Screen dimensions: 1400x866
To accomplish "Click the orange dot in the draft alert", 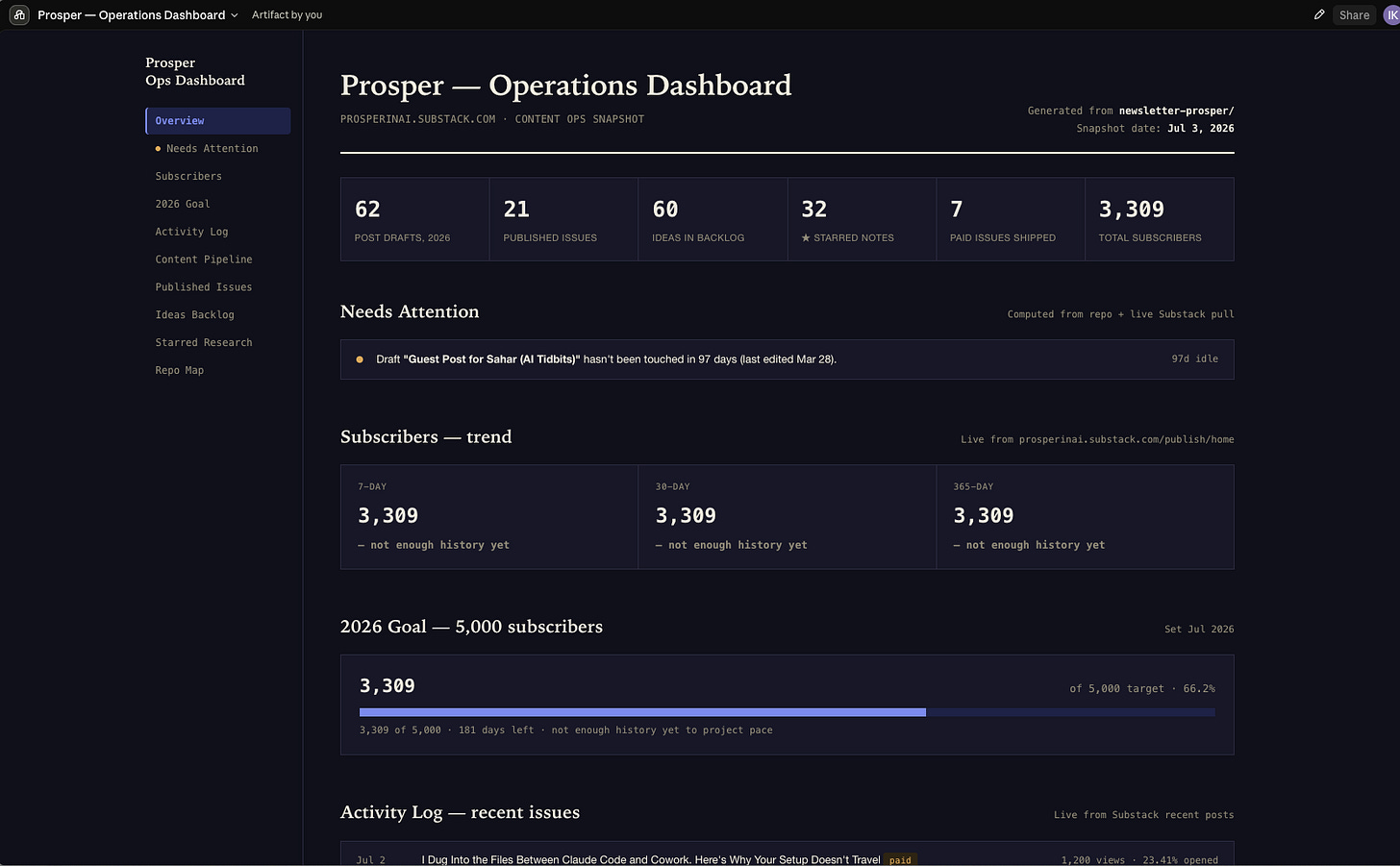I will click(x=360, y=359).
